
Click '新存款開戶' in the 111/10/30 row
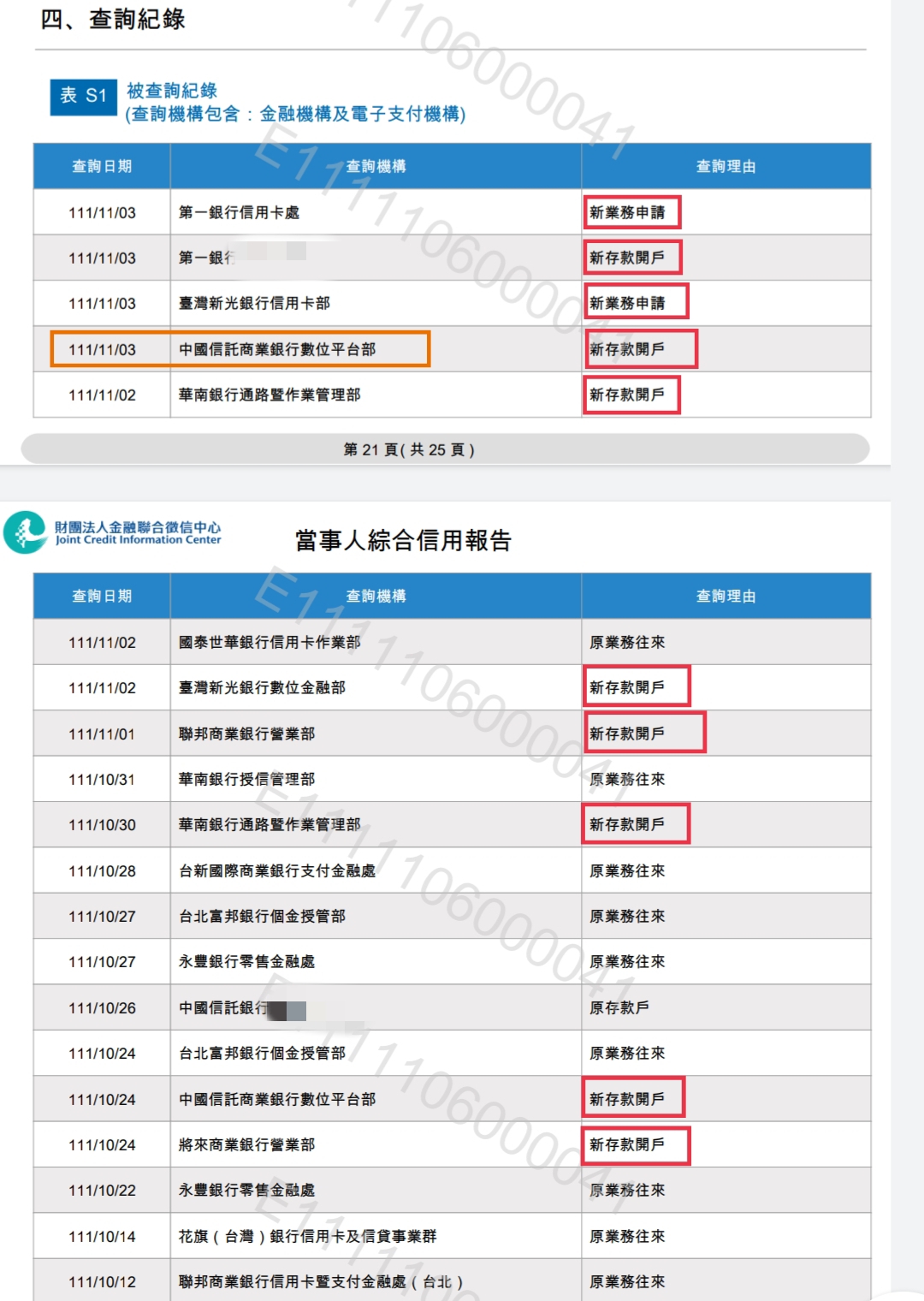coord(627,824)
